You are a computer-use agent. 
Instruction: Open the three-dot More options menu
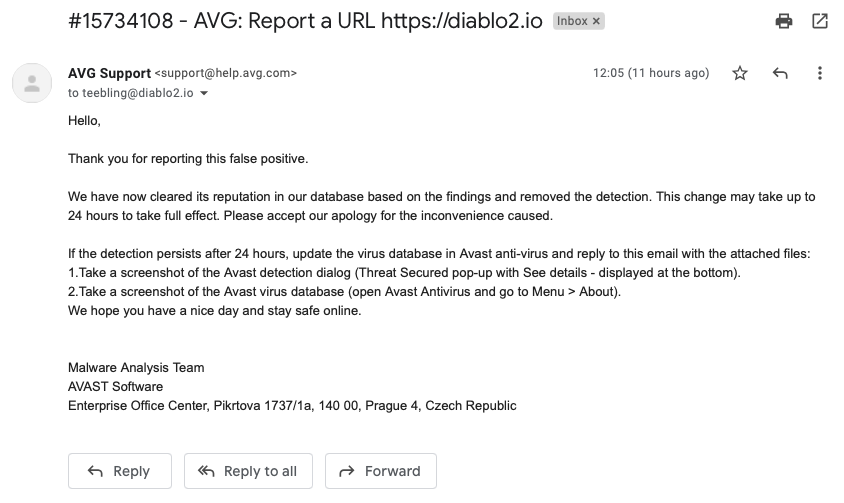pyautogui.click(x=820, y=73)
